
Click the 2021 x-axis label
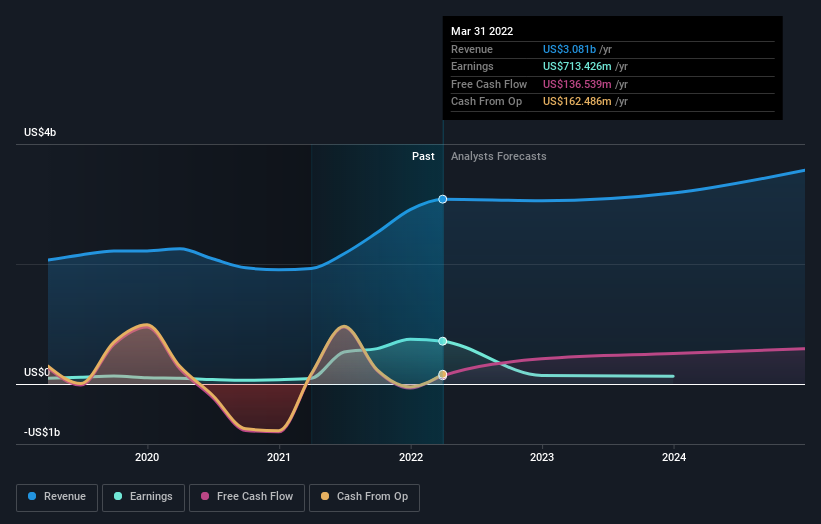[x=279, y=457]
